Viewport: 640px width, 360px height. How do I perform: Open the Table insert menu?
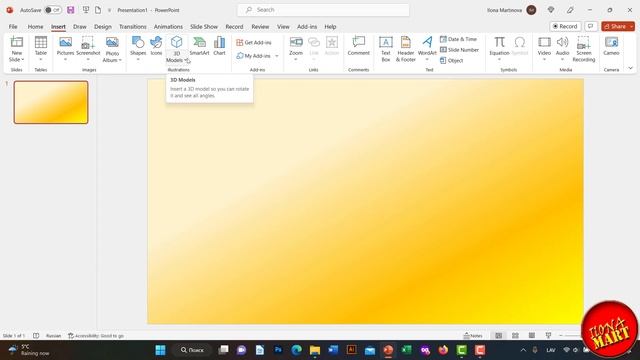pos(41,49)
